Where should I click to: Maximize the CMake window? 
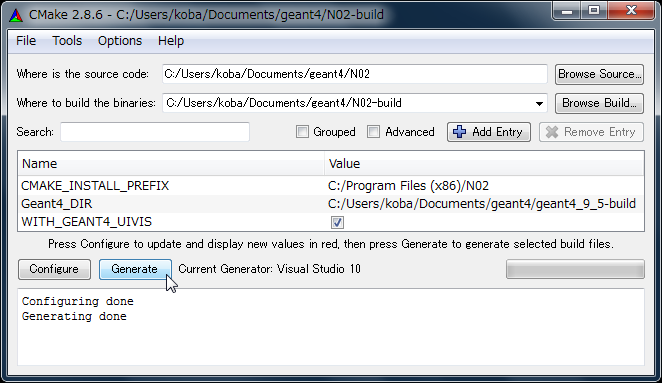click(594, 11)
